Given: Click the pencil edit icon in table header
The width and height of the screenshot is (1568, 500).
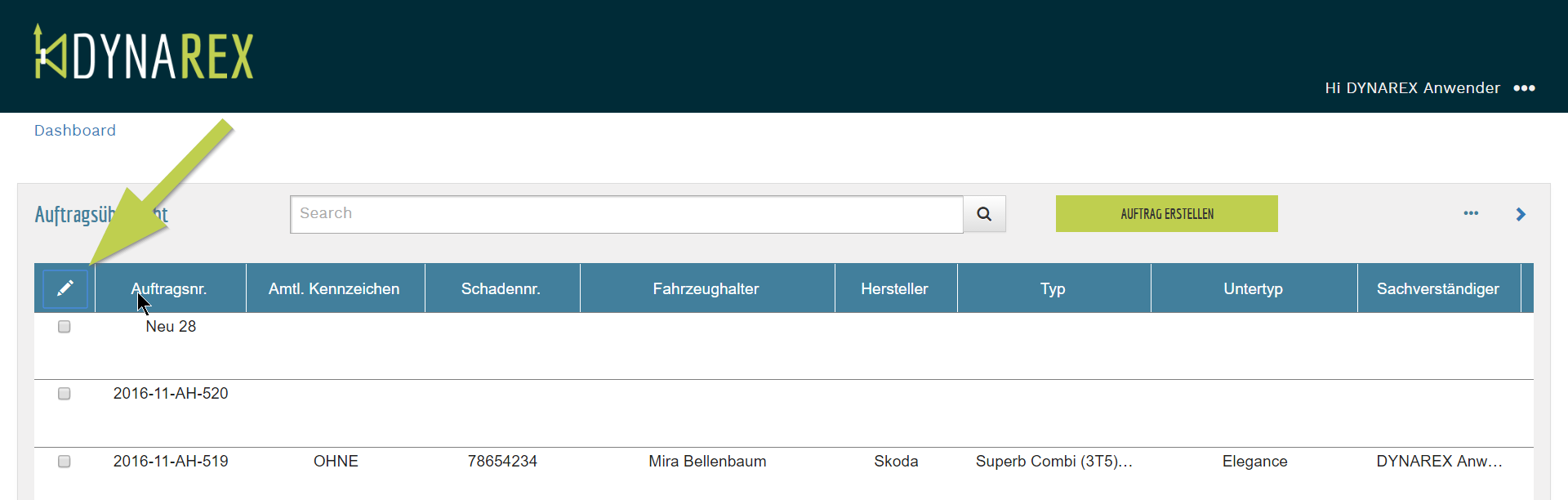Looking at the screenshot, I should [65, 288].
